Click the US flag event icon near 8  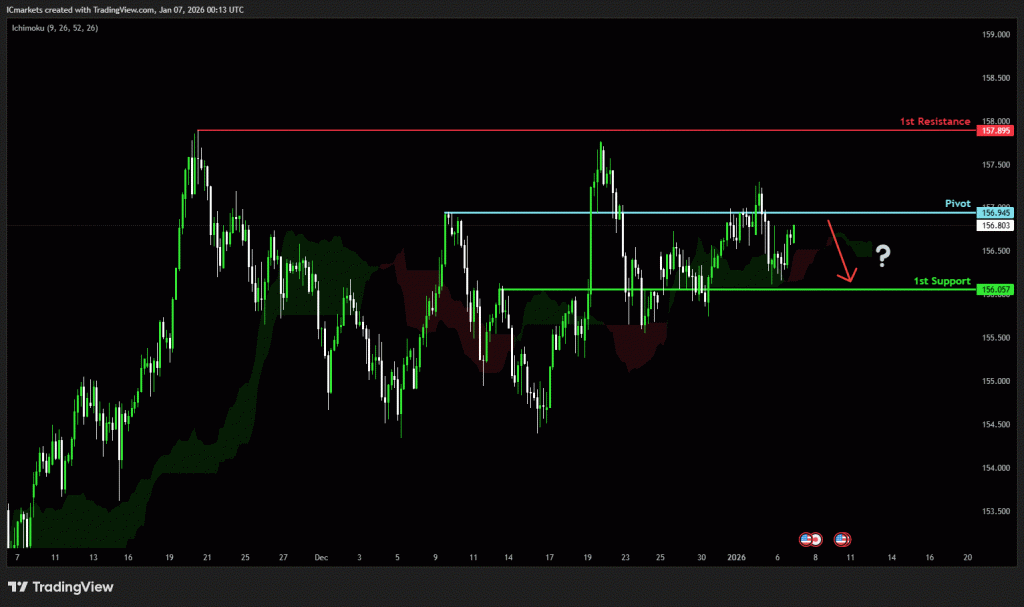806,539
